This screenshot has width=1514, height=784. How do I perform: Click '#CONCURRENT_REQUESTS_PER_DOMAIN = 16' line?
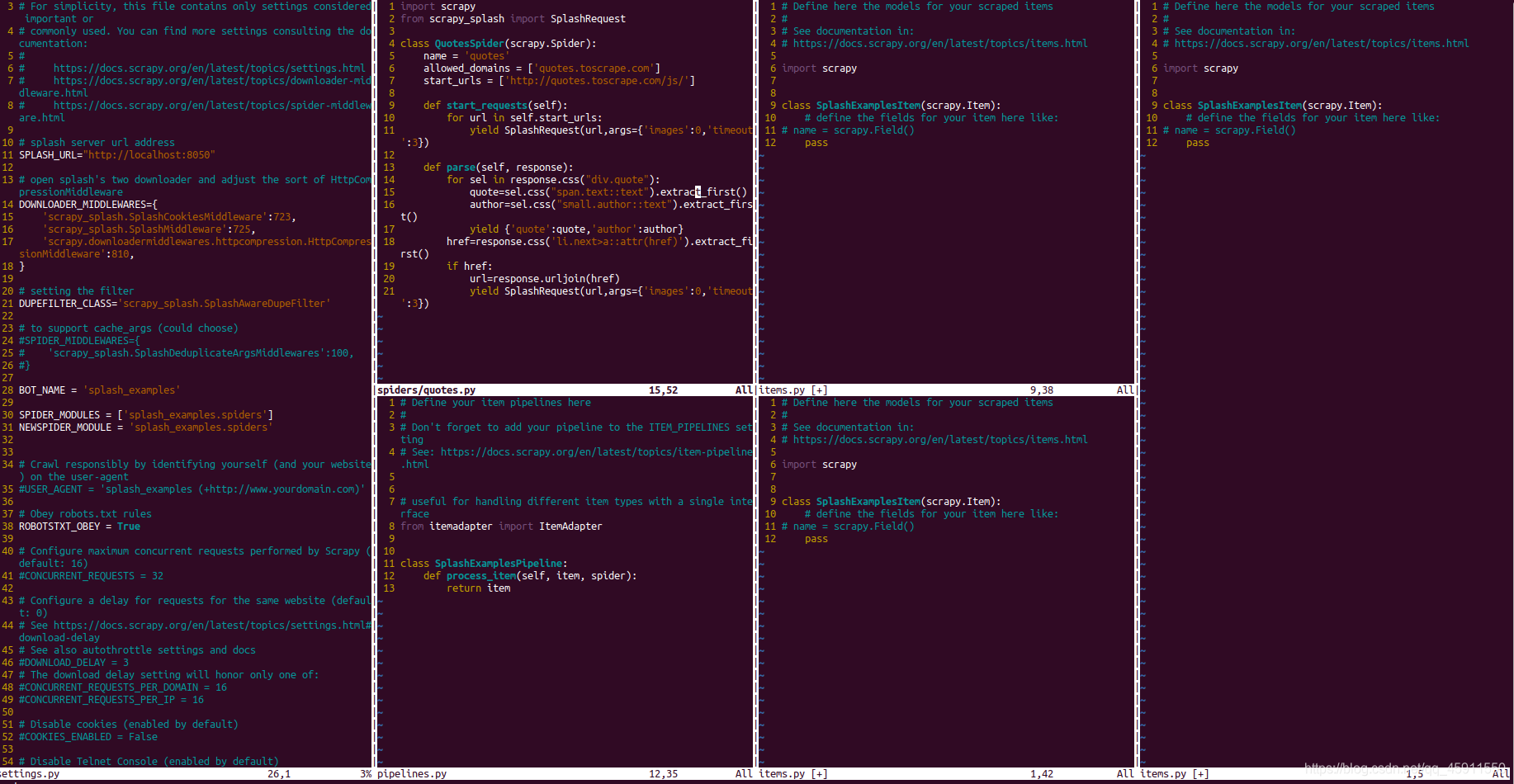click(123, 687)
